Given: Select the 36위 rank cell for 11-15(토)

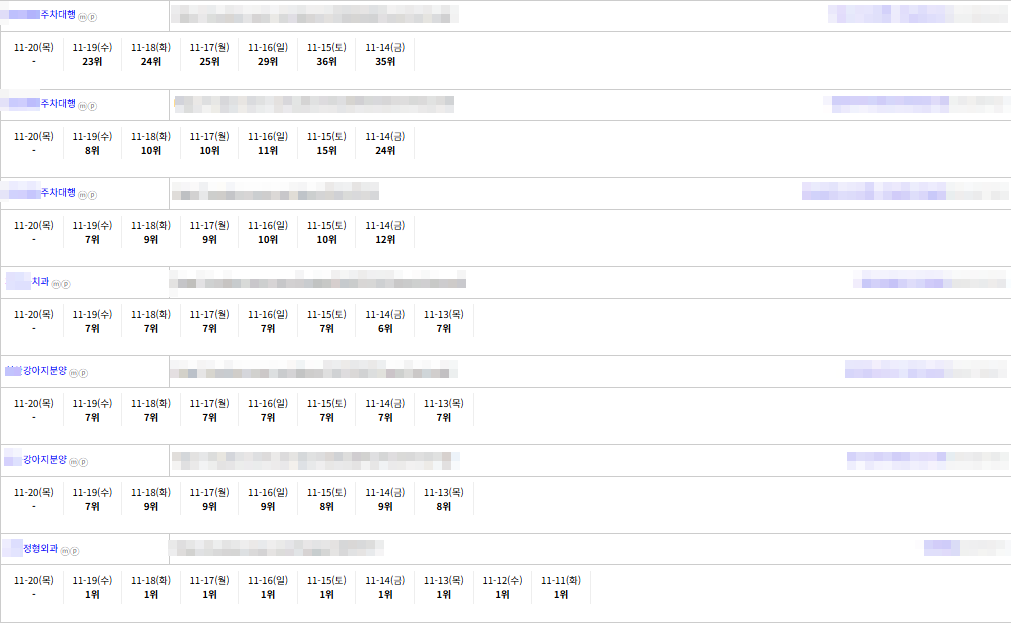Looking at the screenshot, I should pyautogui.click(x=326, y=62).
